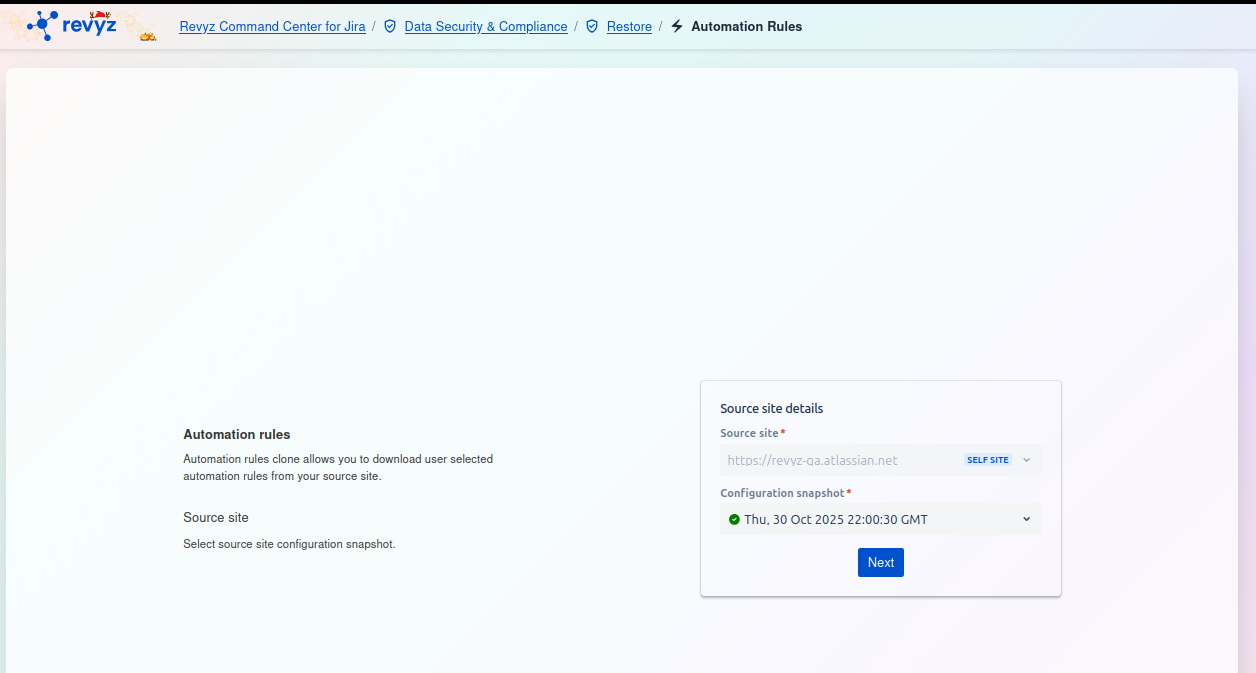The image size is (1256, 673).
Task: Click the green checkmark icon in snapshot field
Action: [734, 519]
